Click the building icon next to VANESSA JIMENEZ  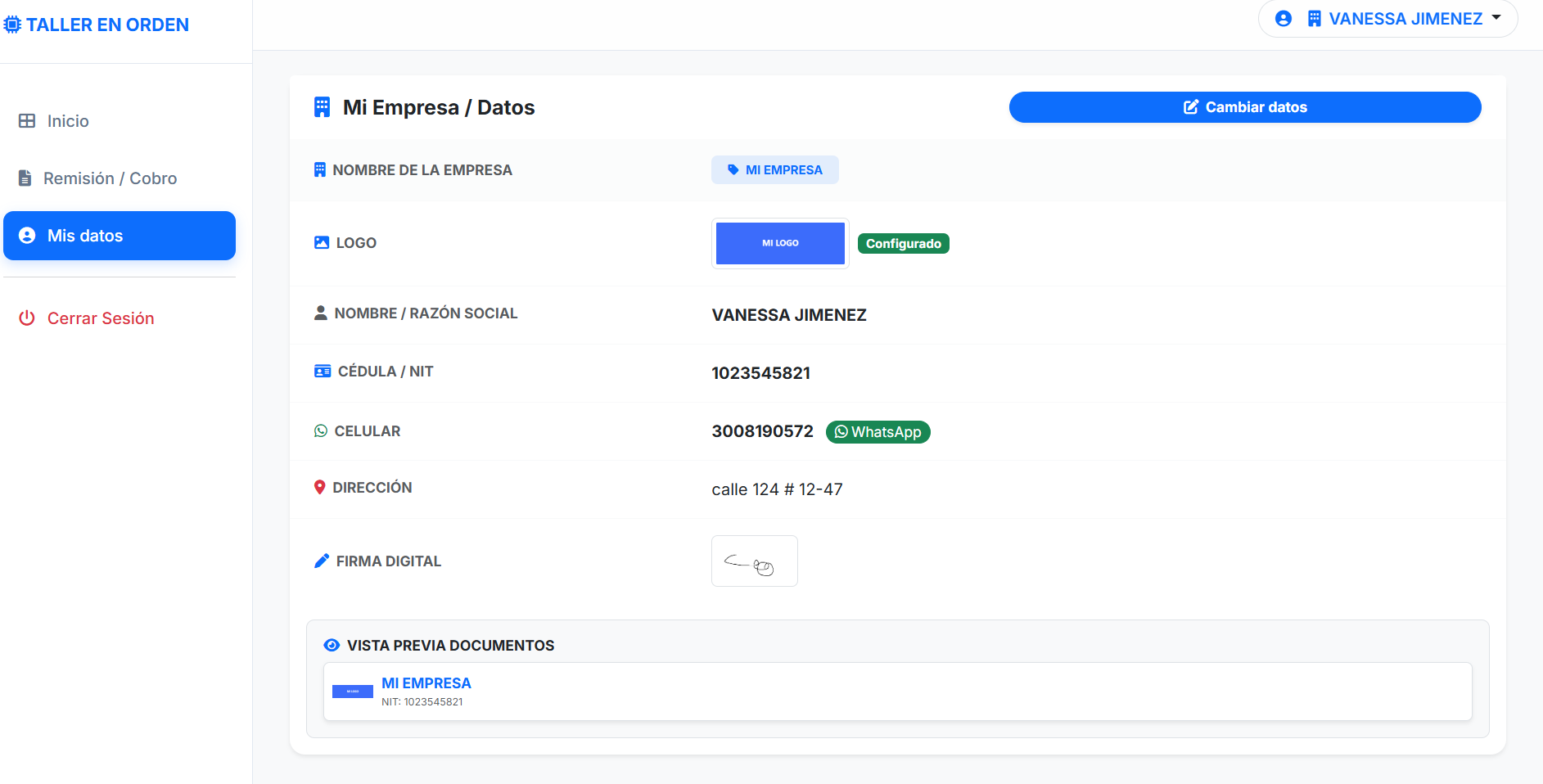[1314, 19]
